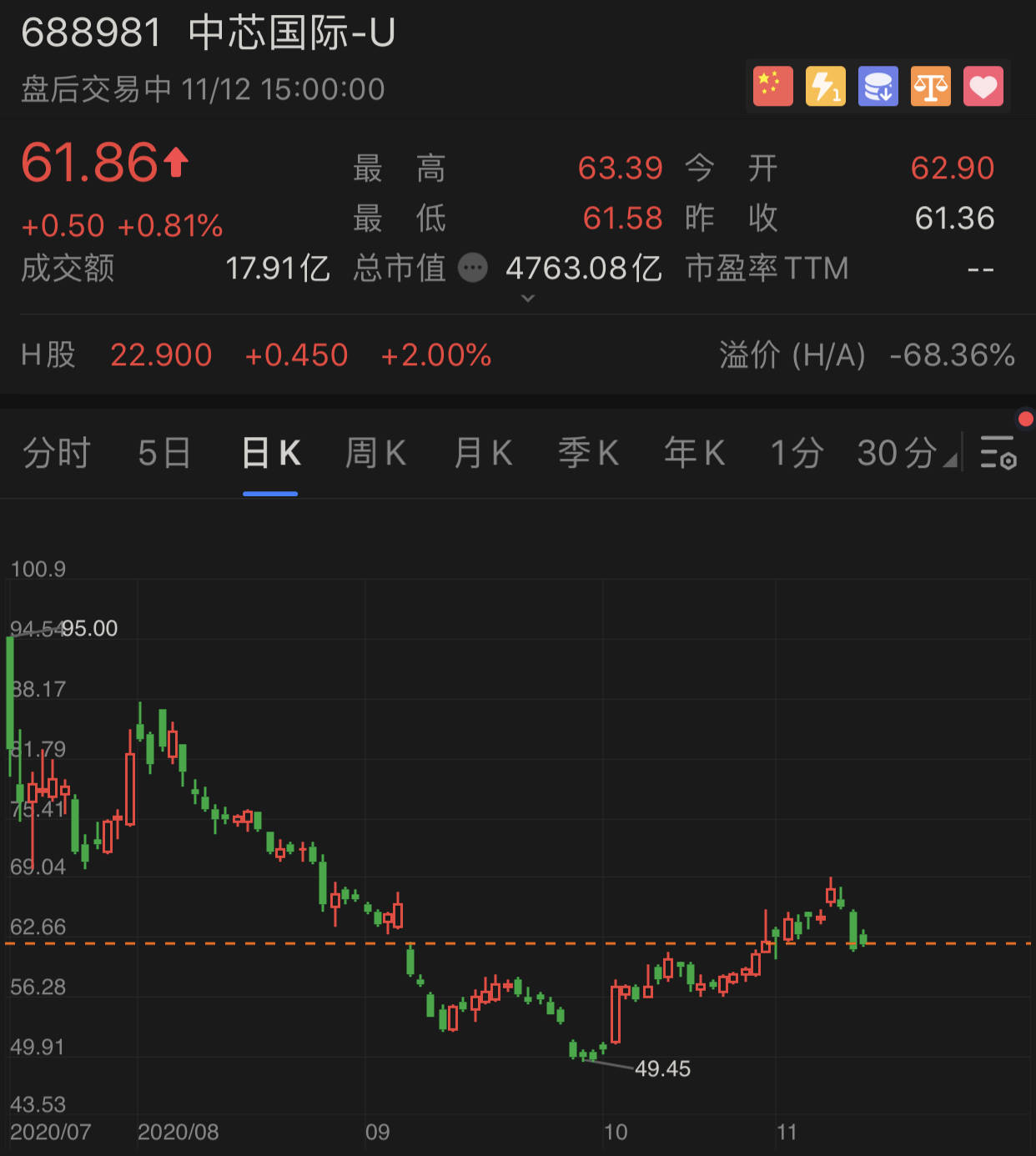Switch to the 分时 chart tab

click(55, 453)
